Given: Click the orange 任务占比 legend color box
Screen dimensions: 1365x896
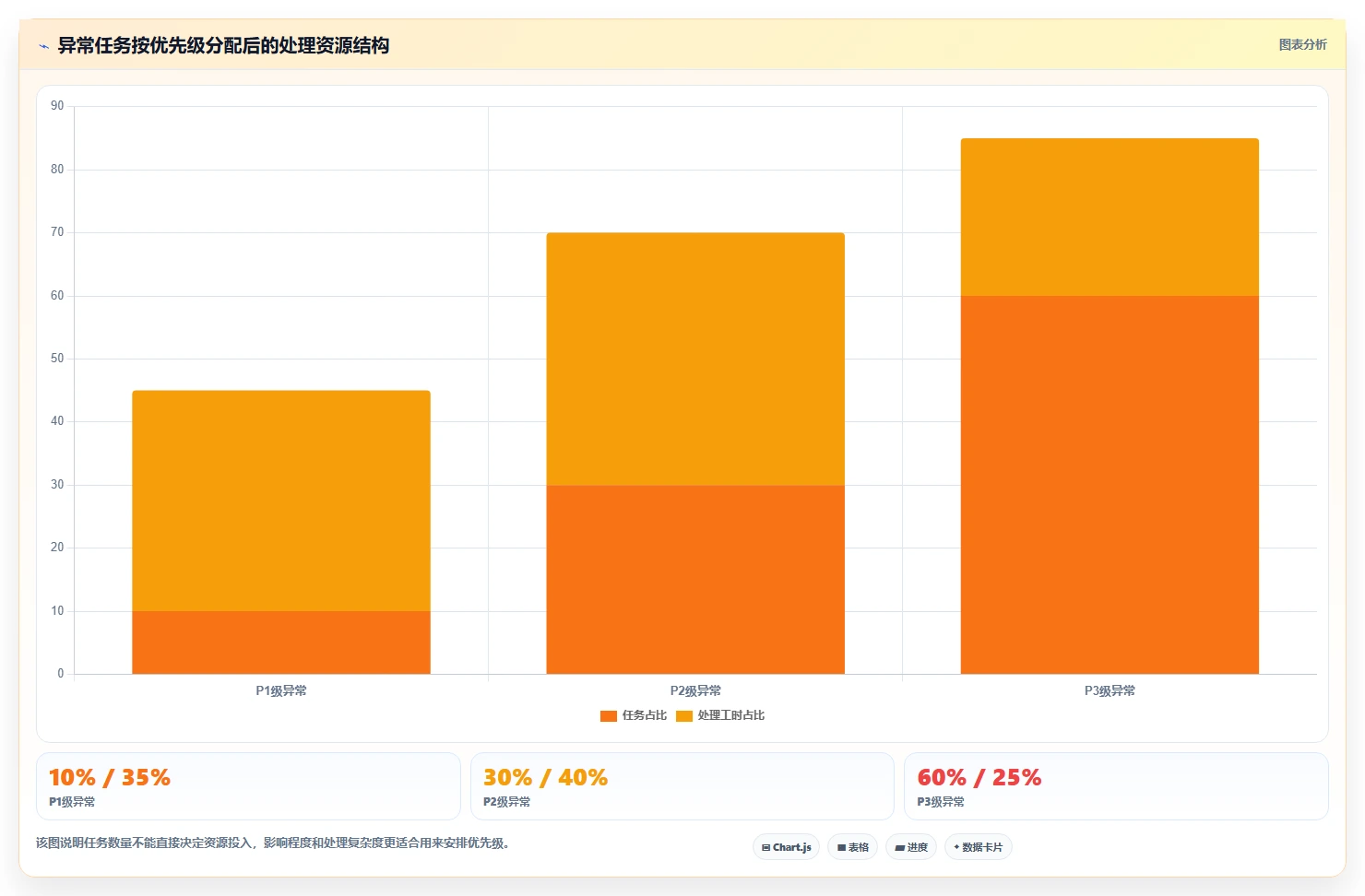Looking at the screenshot, I should click(608, 716).
